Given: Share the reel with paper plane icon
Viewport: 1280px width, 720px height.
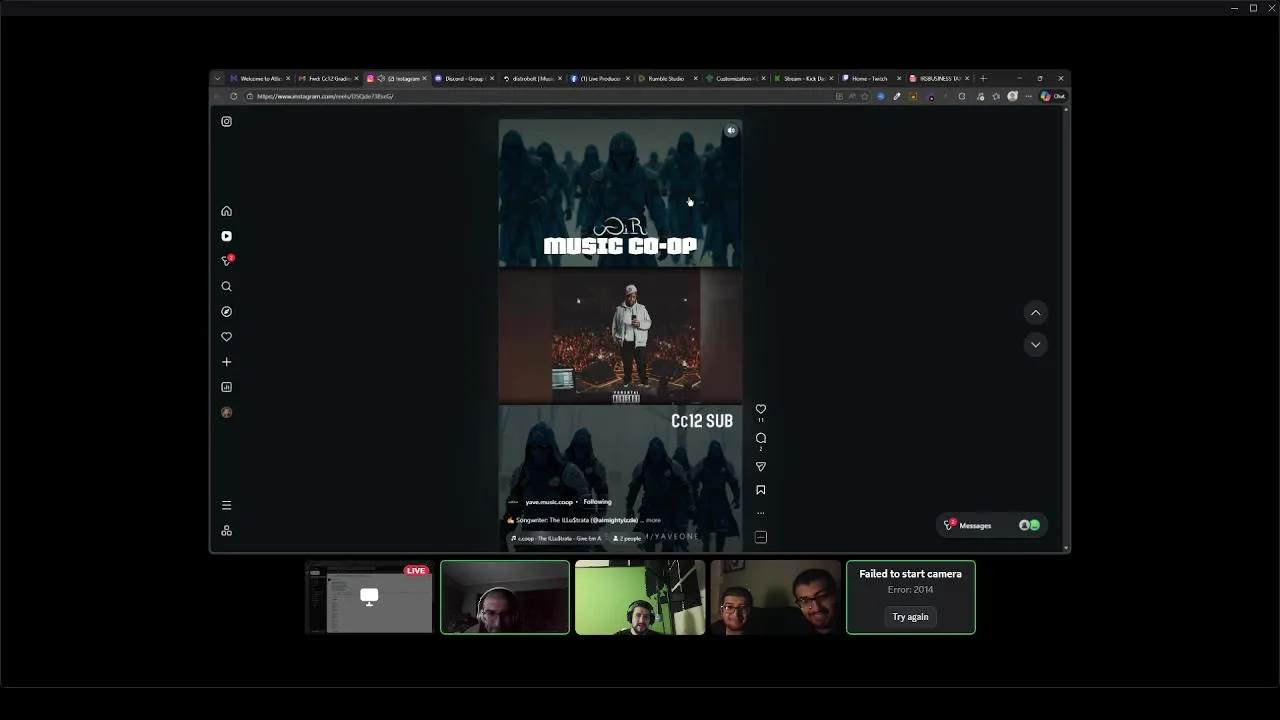Looking at the screenshot, I should (760, 467).
